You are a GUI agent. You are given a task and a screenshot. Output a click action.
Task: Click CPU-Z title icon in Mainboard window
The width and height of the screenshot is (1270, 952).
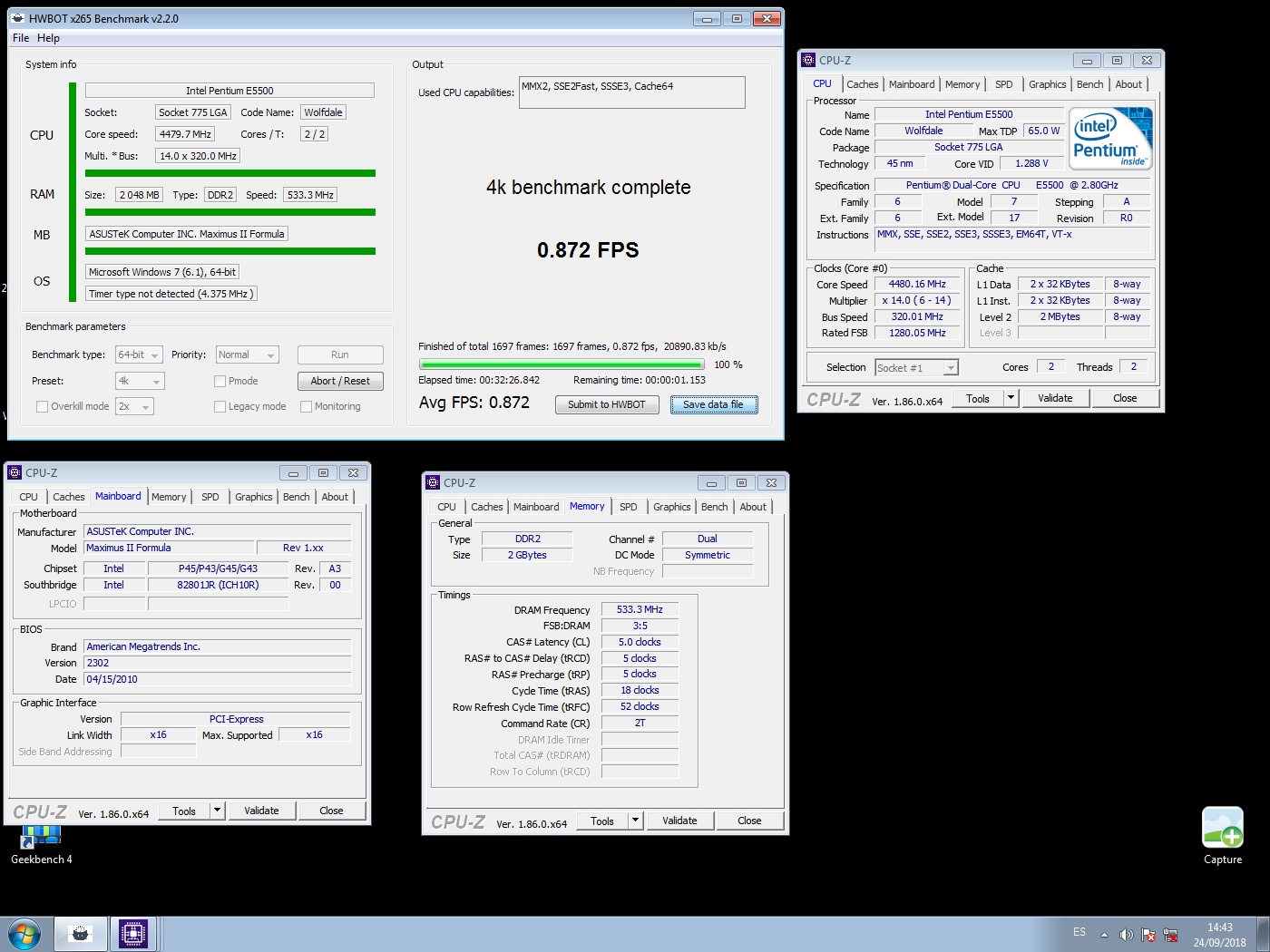coord(15,472)
